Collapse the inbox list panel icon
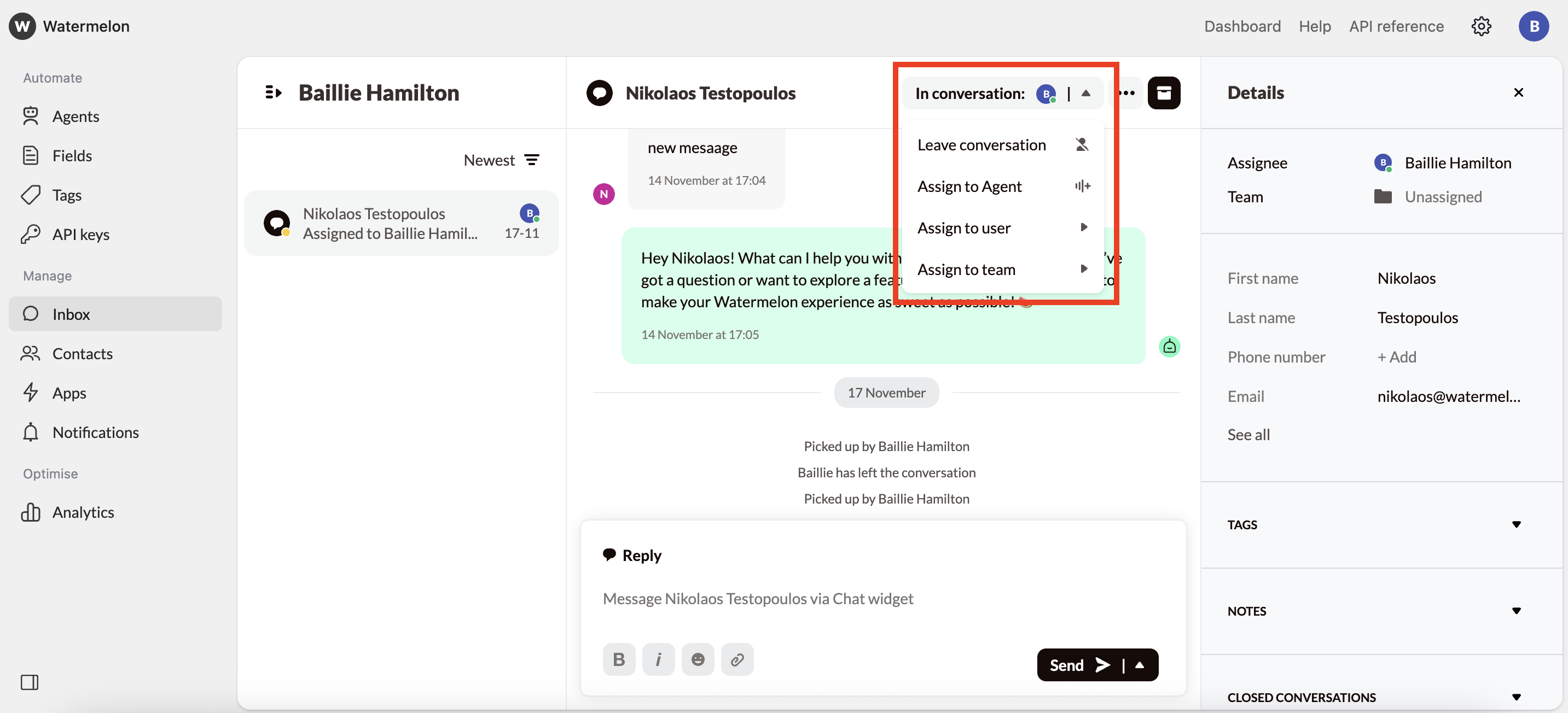The width and height of the screenshot is (1568, 713). (274, 92)
